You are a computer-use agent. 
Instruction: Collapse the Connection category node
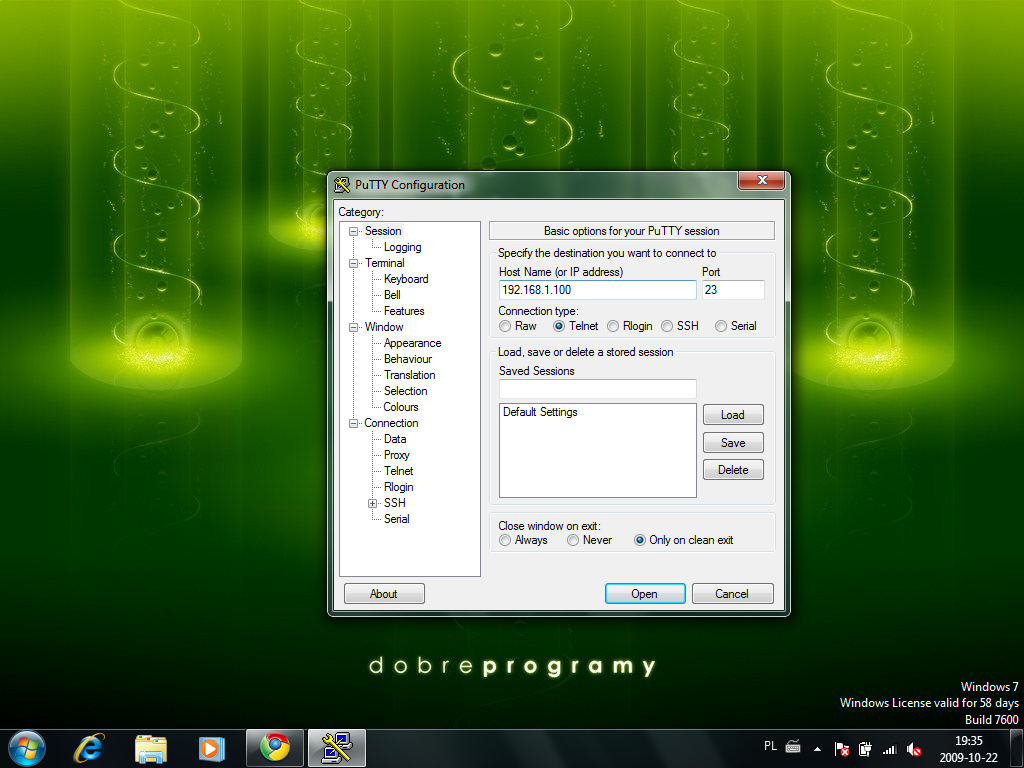(x=353, y=423)
